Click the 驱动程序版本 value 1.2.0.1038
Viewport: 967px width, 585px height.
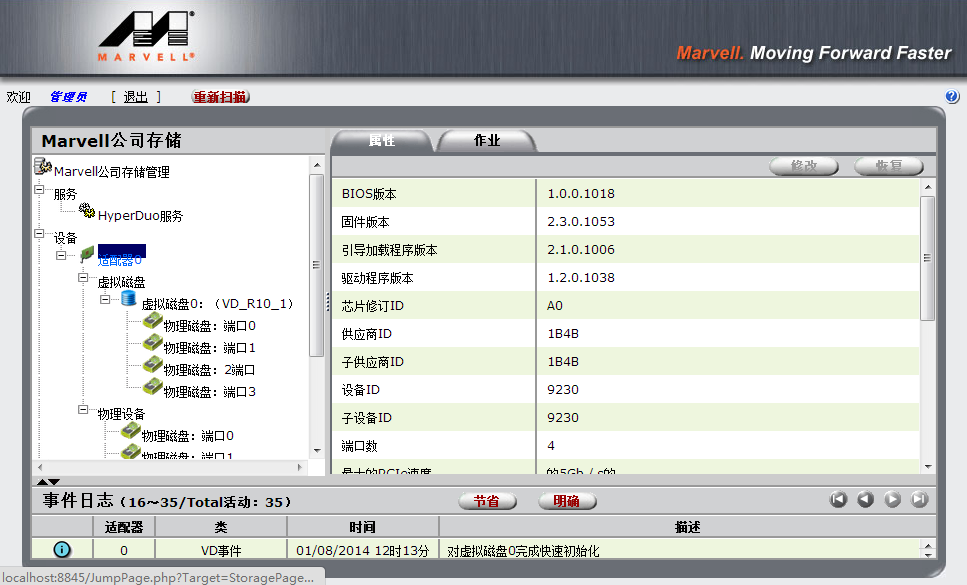581,277
